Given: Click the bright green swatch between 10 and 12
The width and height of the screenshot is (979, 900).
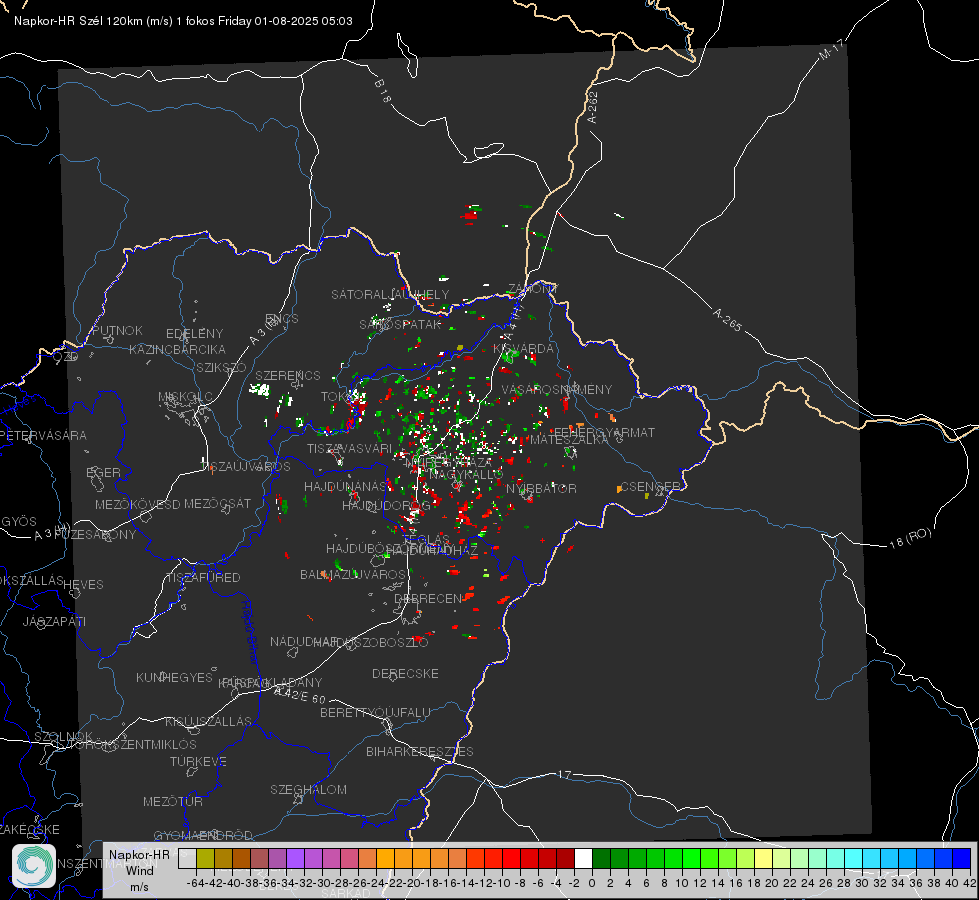Looking at the screenshot, I should click(x=691, y=859).
